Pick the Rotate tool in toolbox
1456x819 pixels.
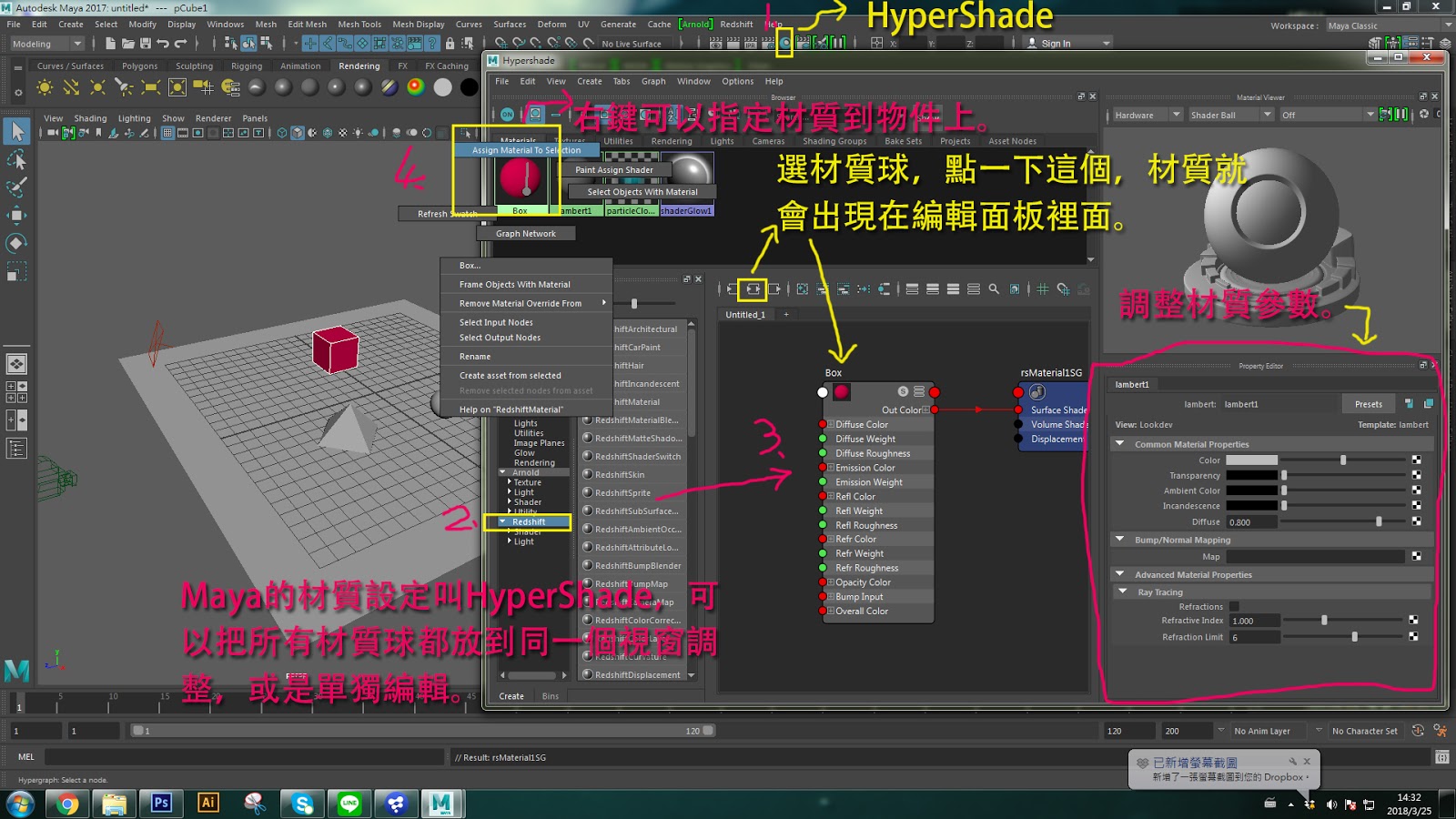(x=16, y=243)
